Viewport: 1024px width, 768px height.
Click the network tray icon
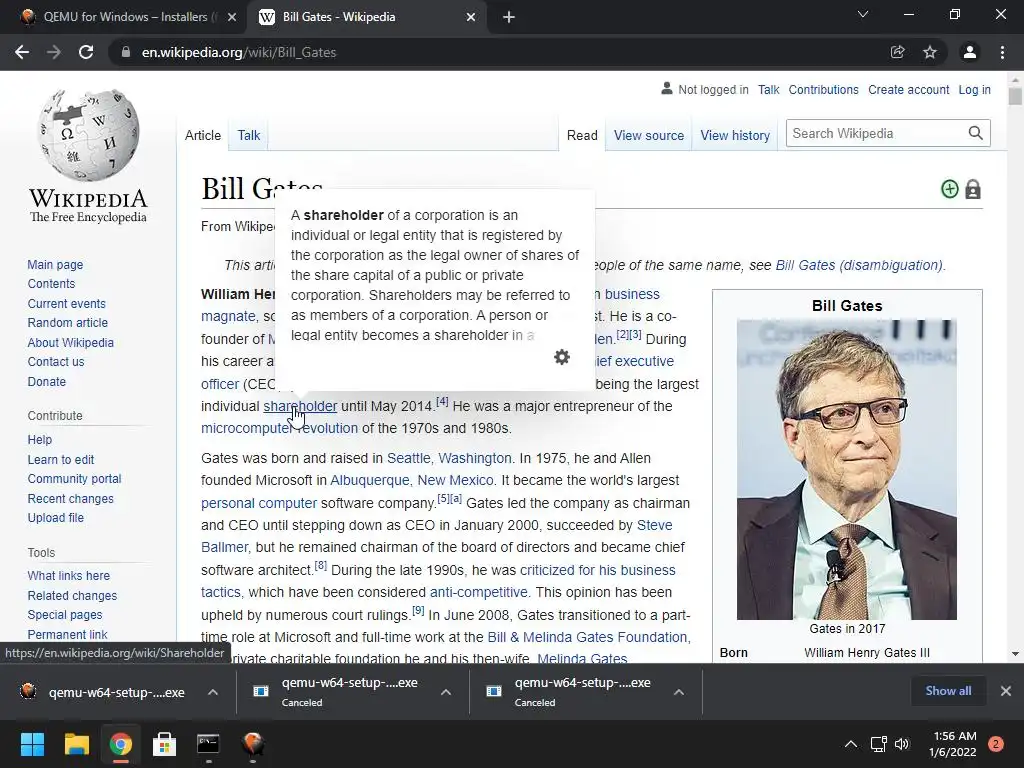878,744
